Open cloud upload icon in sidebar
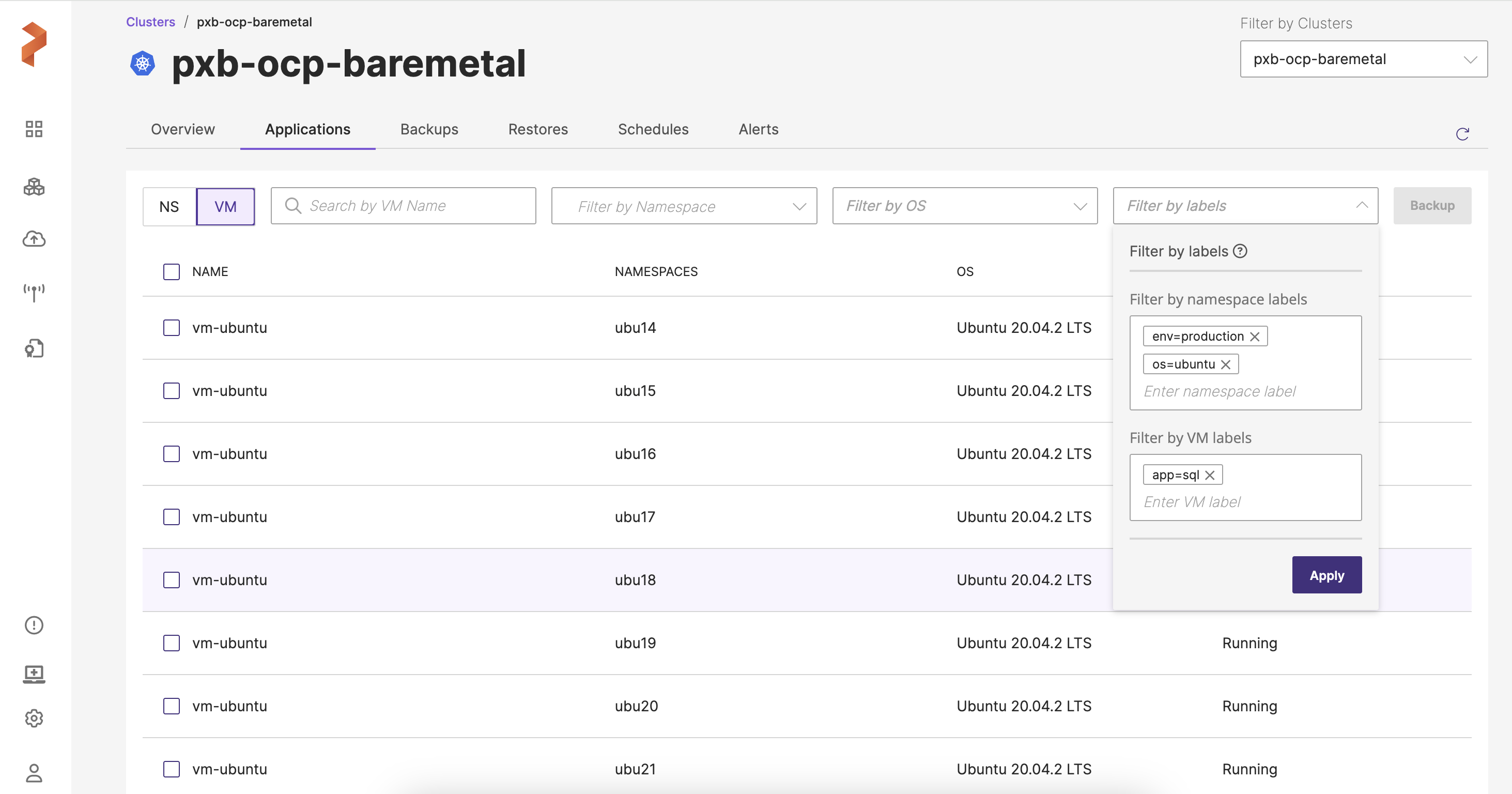 tap(34, 238)
